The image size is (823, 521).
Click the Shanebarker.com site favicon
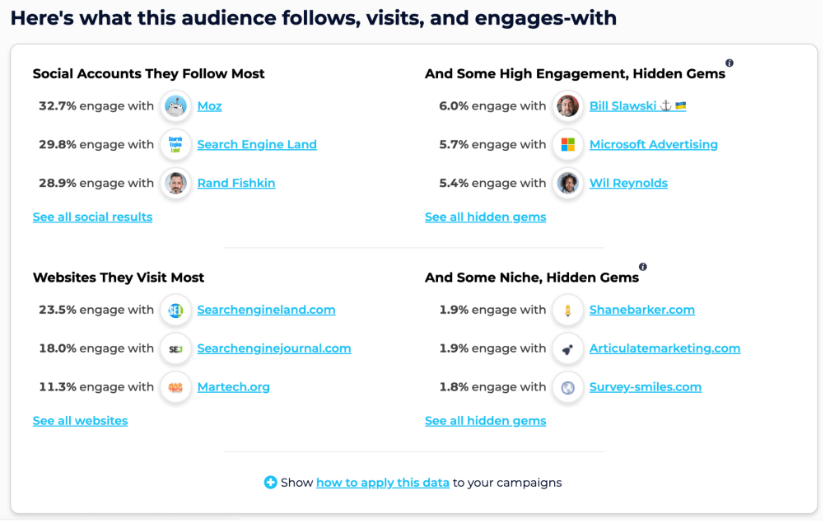point(568,310)
